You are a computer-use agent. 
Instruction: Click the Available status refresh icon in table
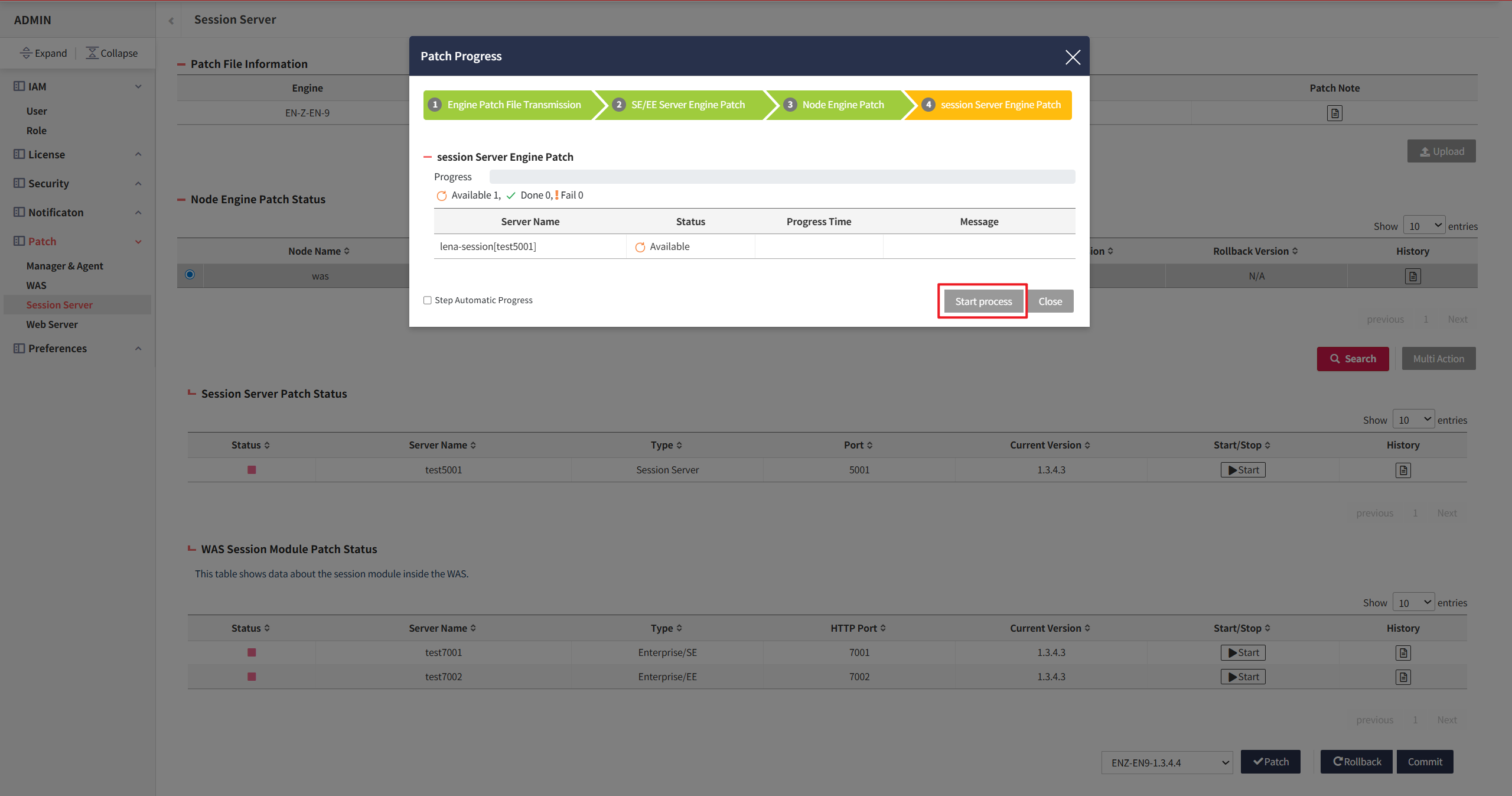point(640,247)
